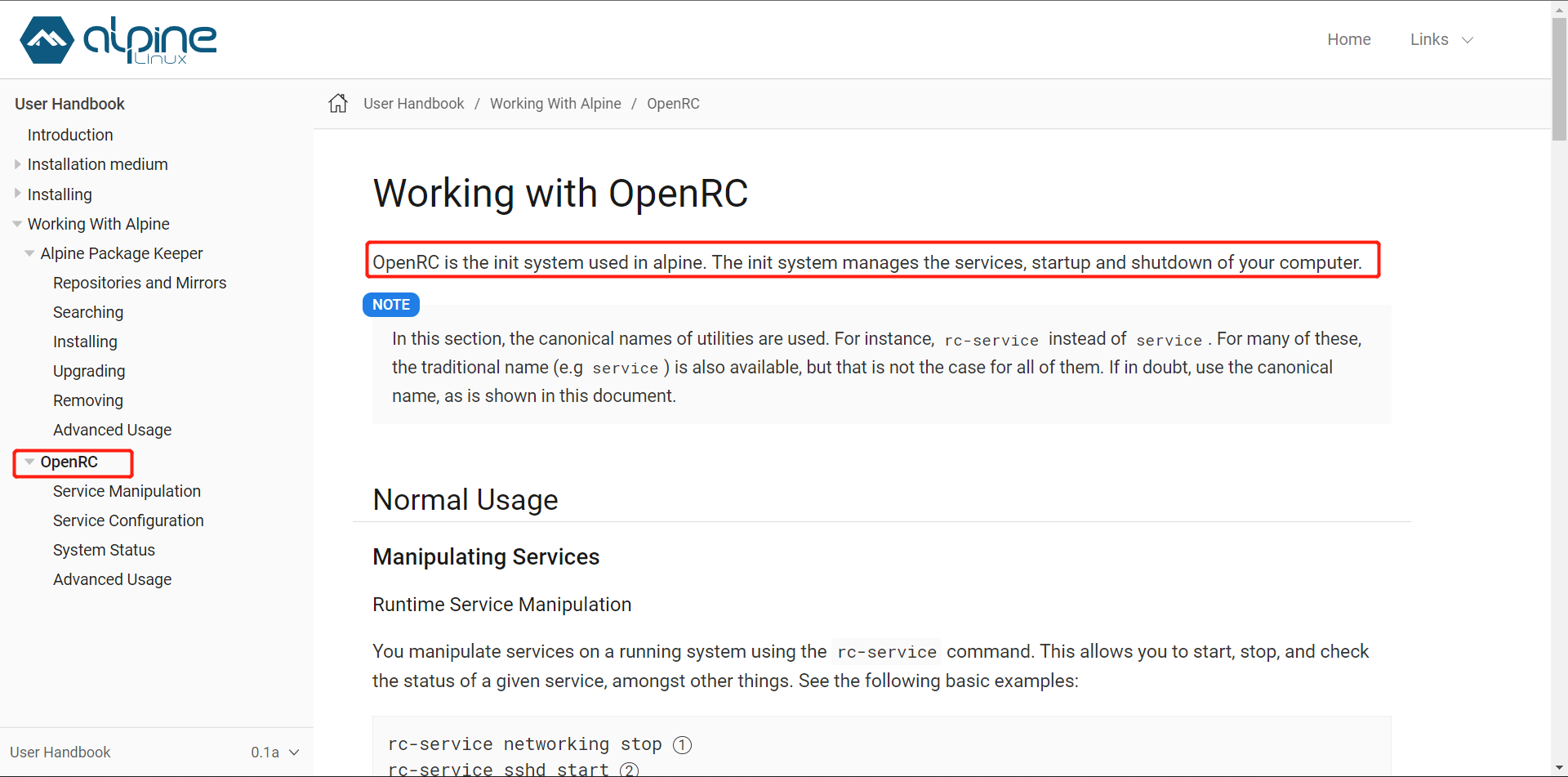Click the Alpine Linux logo
Screen dimensions: 1568x777
(118, 40)
